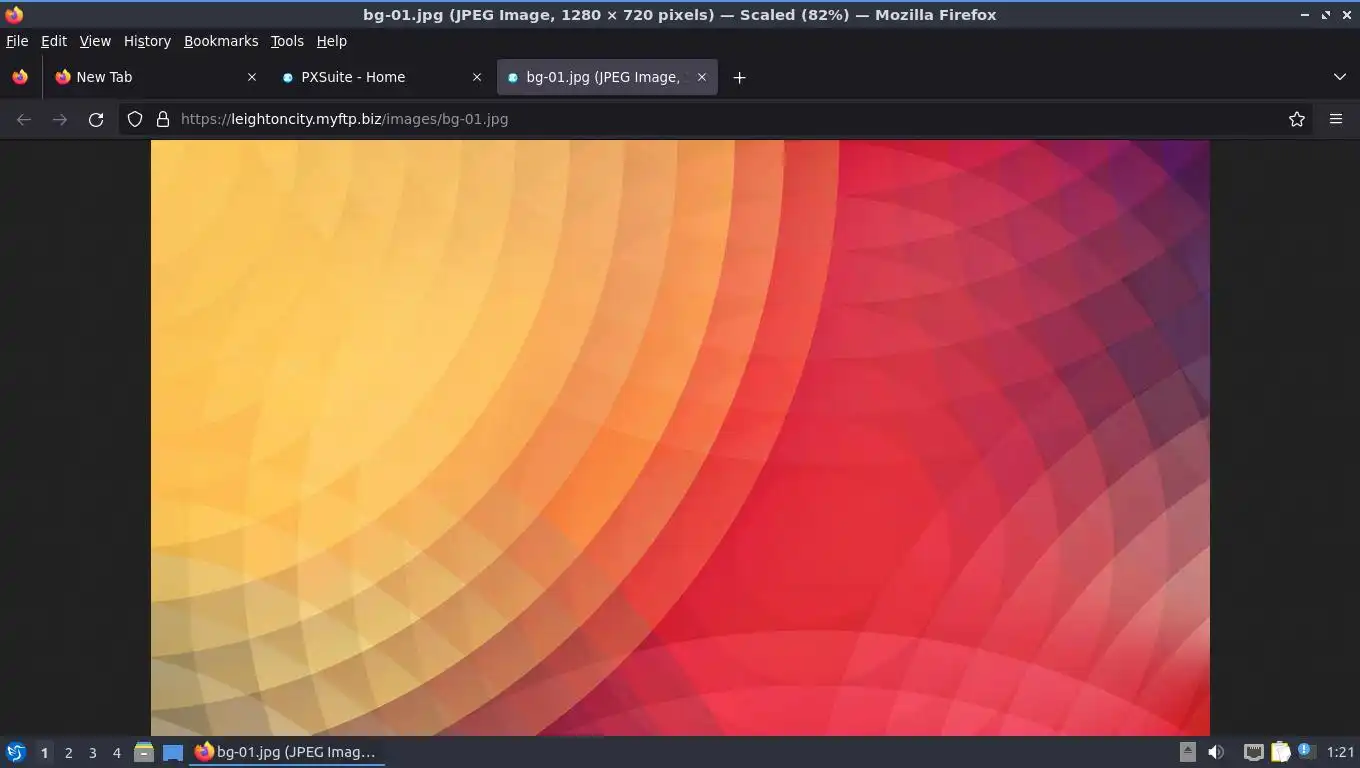Viewport: 1360px width, 768px height.
Task: Open clipboard manager tray icon
Action: click(1280, 752)
